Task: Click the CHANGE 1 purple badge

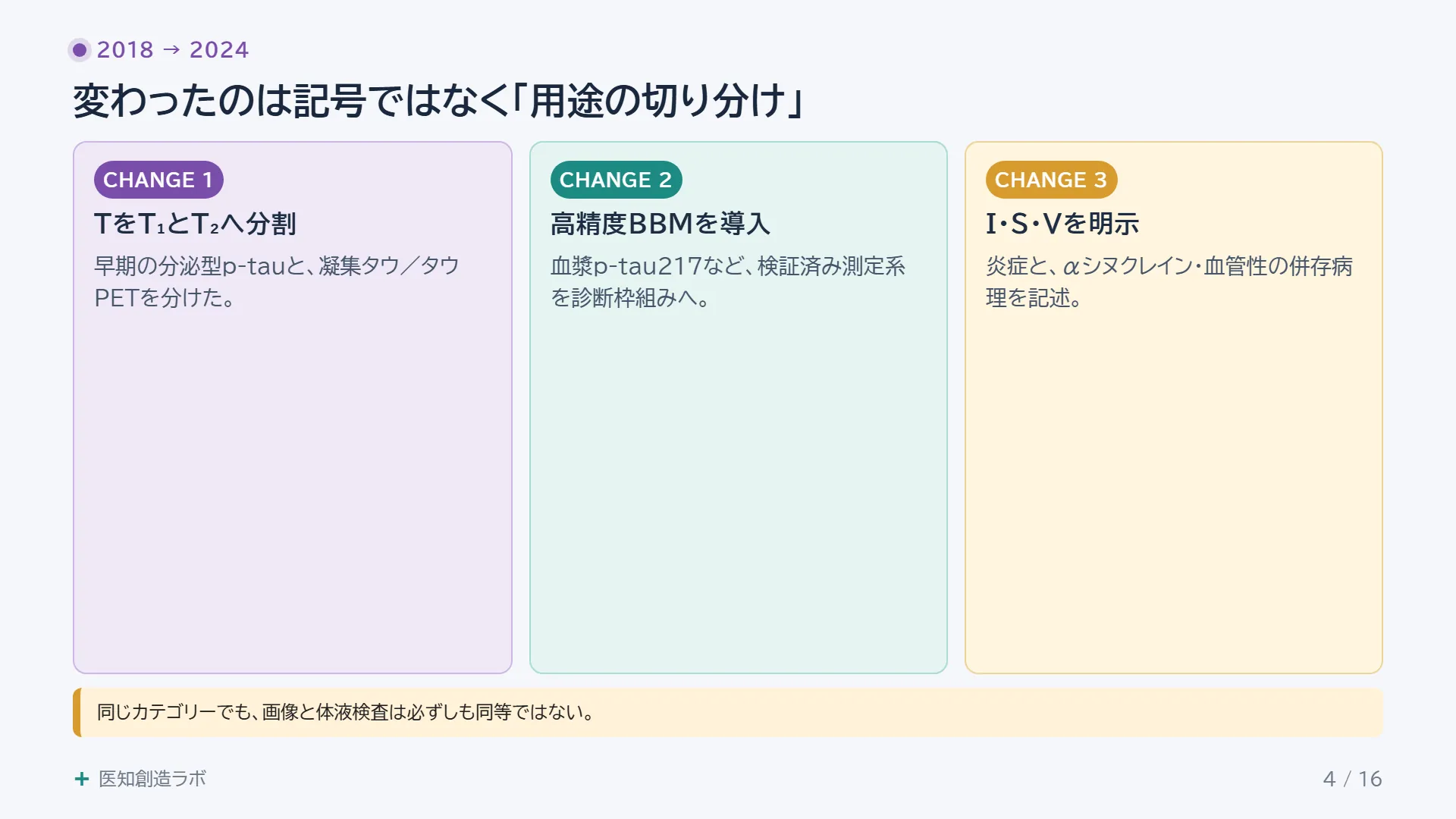Action: (158, 180)
